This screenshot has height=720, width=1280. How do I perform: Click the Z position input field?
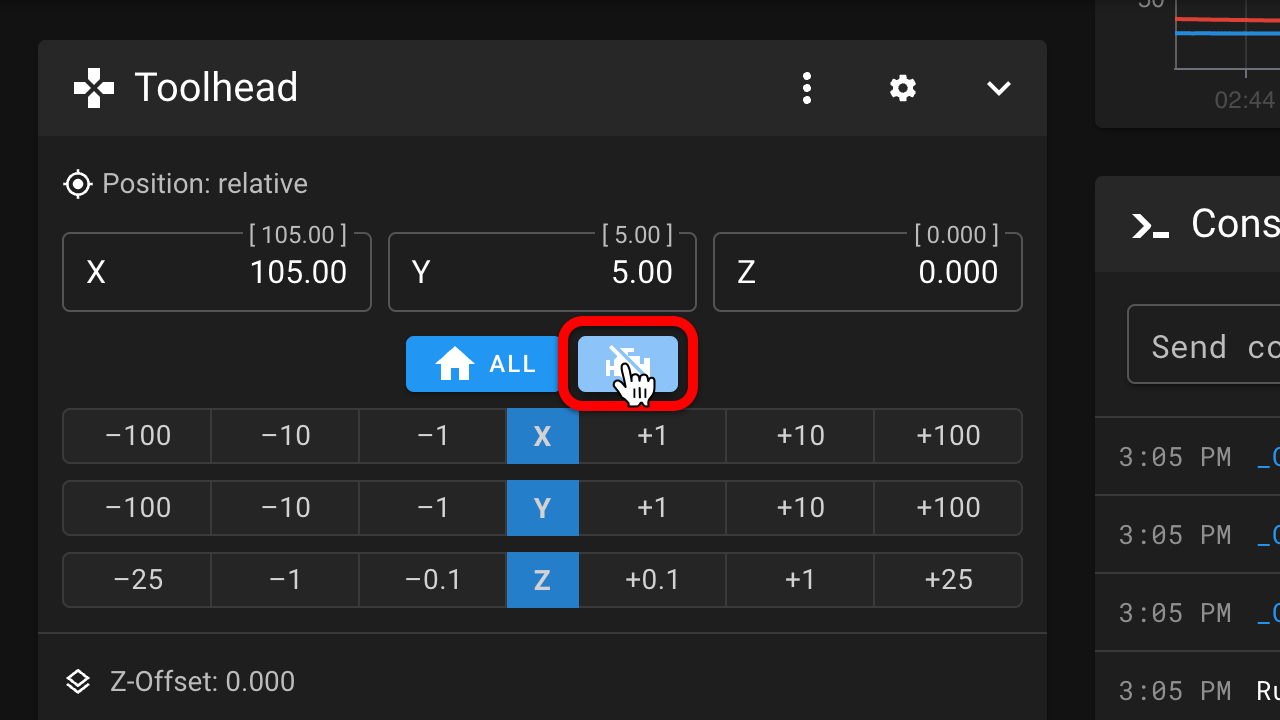pyautogui.click(x=867, y=272)
